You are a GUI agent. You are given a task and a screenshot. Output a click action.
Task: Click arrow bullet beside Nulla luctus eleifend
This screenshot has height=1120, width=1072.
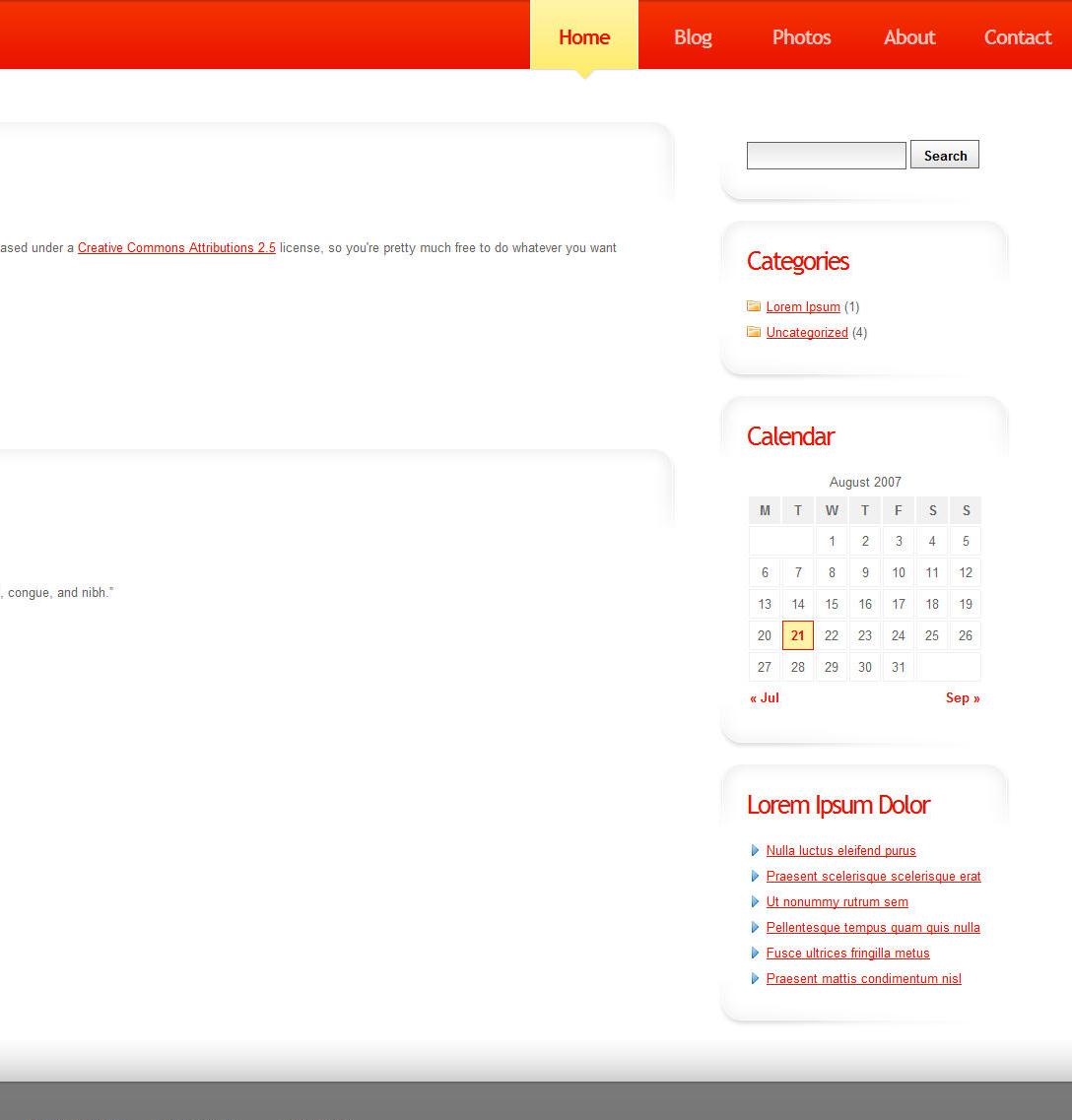click(755, 850)
